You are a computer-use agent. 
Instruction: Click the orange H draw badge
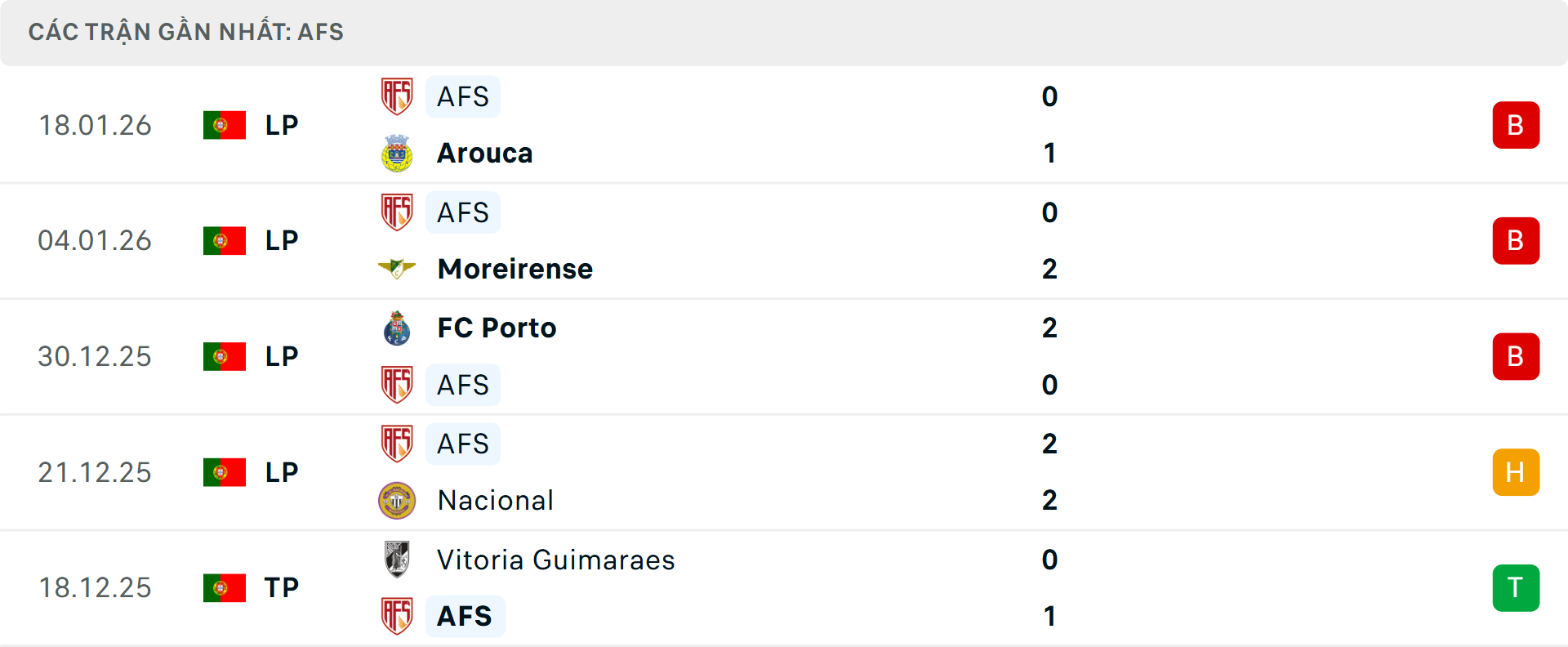1516,472
